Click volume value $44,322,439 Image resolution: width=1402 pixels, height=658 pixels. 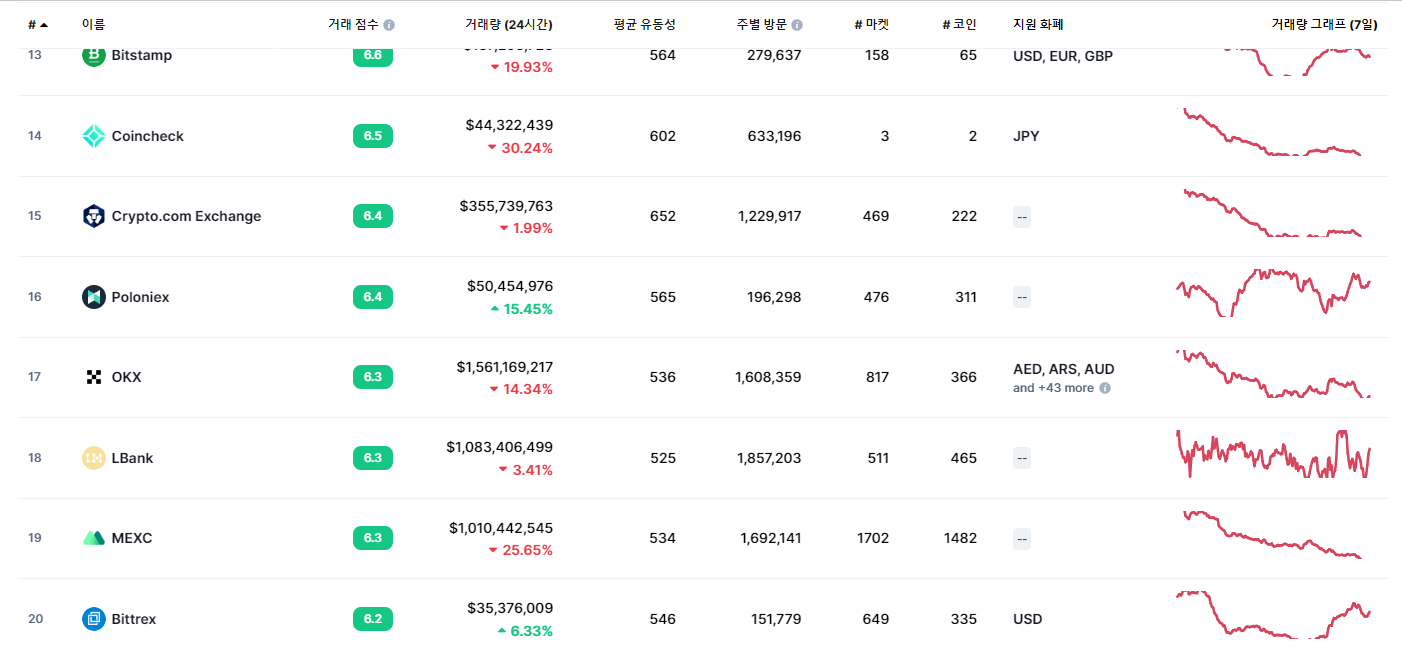(x=509, y=125)
